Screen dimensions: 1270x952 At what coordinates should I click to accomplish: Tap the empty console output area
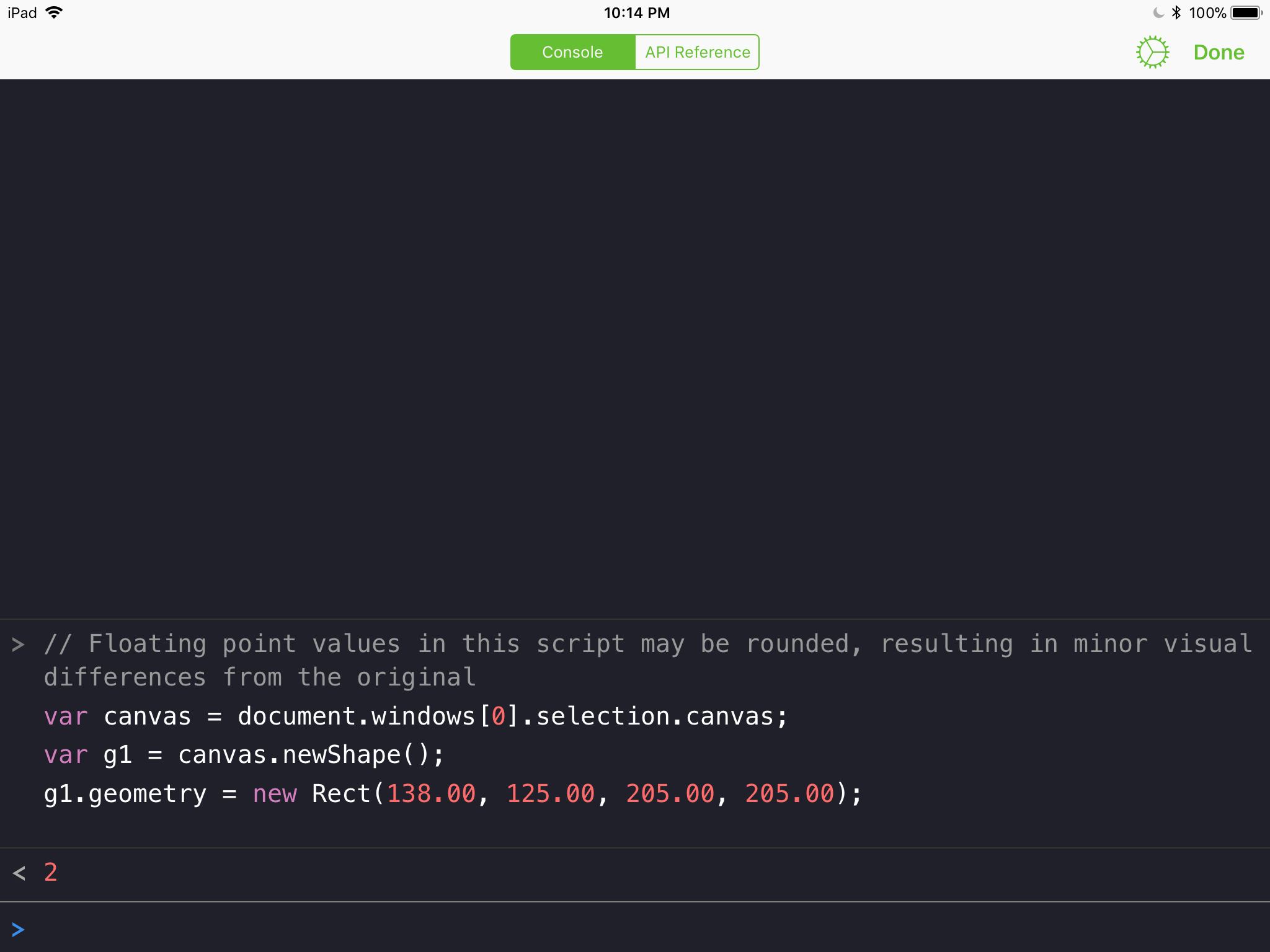pyautogui.click(x=635, y=347)
